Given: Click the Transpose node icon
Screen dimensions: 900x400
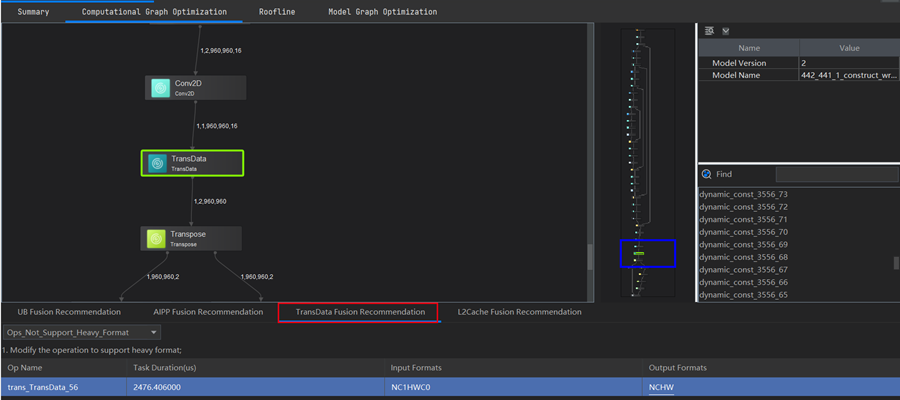Looking at the screenshot, I should pyautogui.click(x=156, y=238).
